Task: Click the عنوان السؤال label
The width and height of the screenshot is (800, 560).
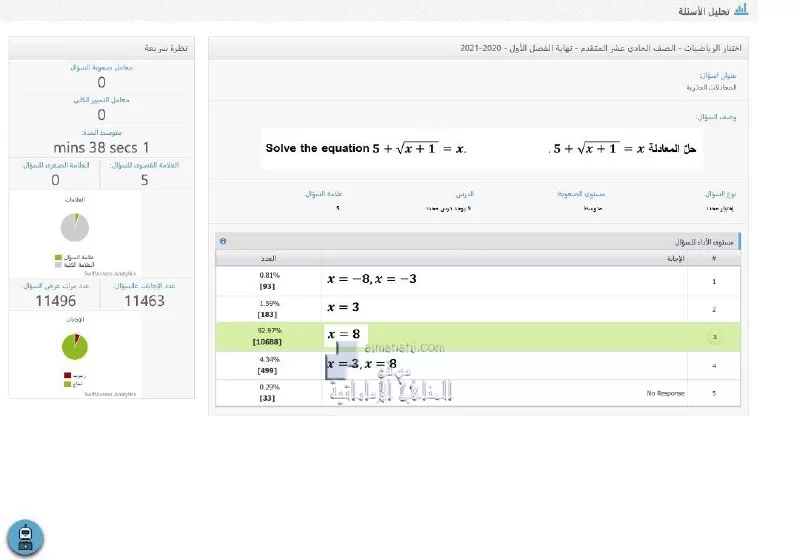Action: point(718,75)
